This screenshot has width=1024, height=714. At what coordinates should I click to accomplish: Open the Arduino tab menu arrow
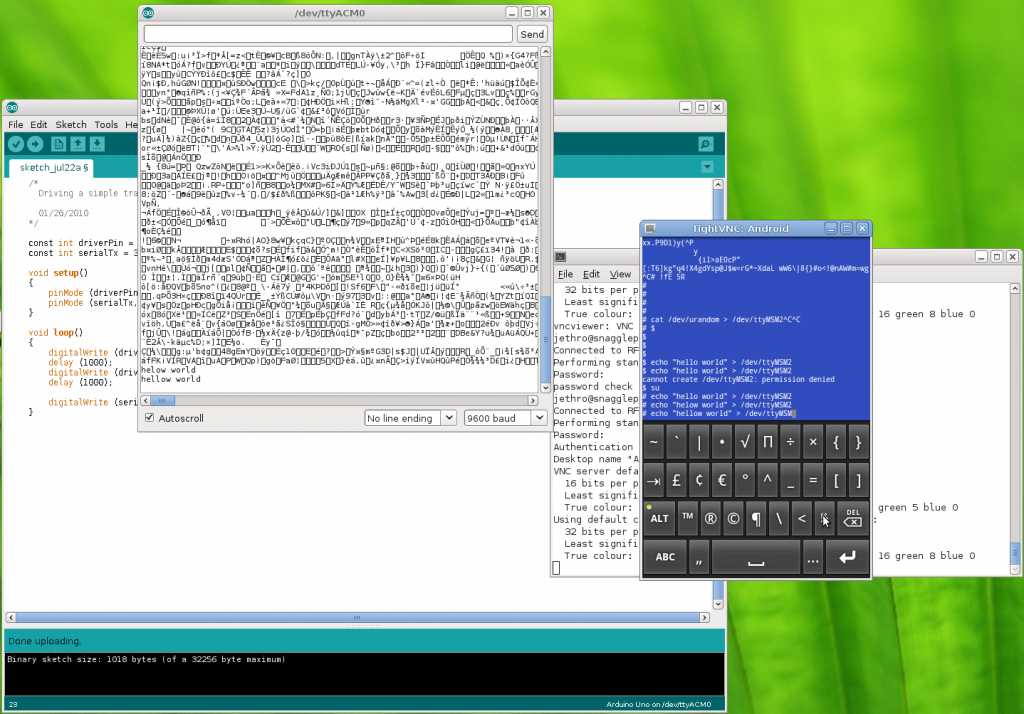click(707, 167)
